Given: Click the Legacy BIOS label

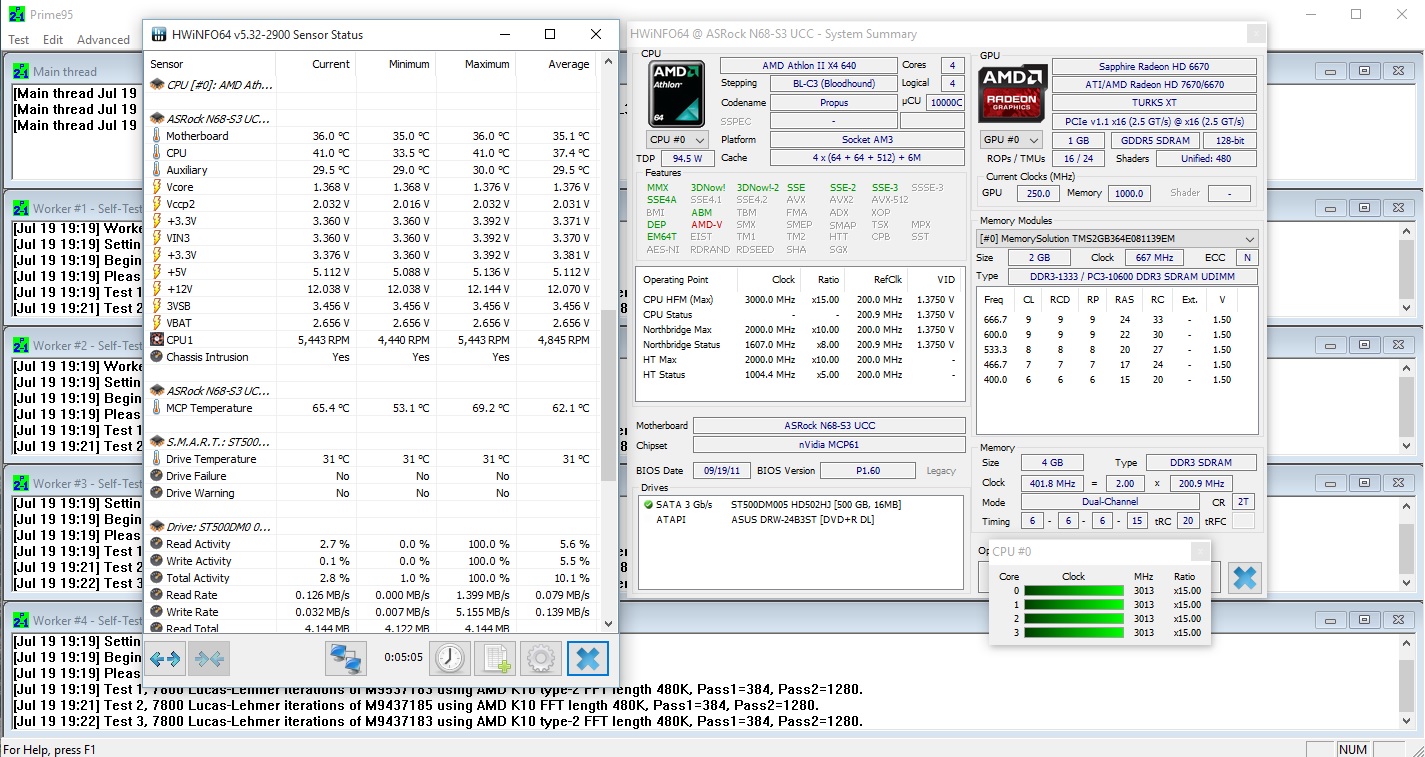Looking at the screenshot, I should pyautogui.click(x=941, y=471).
